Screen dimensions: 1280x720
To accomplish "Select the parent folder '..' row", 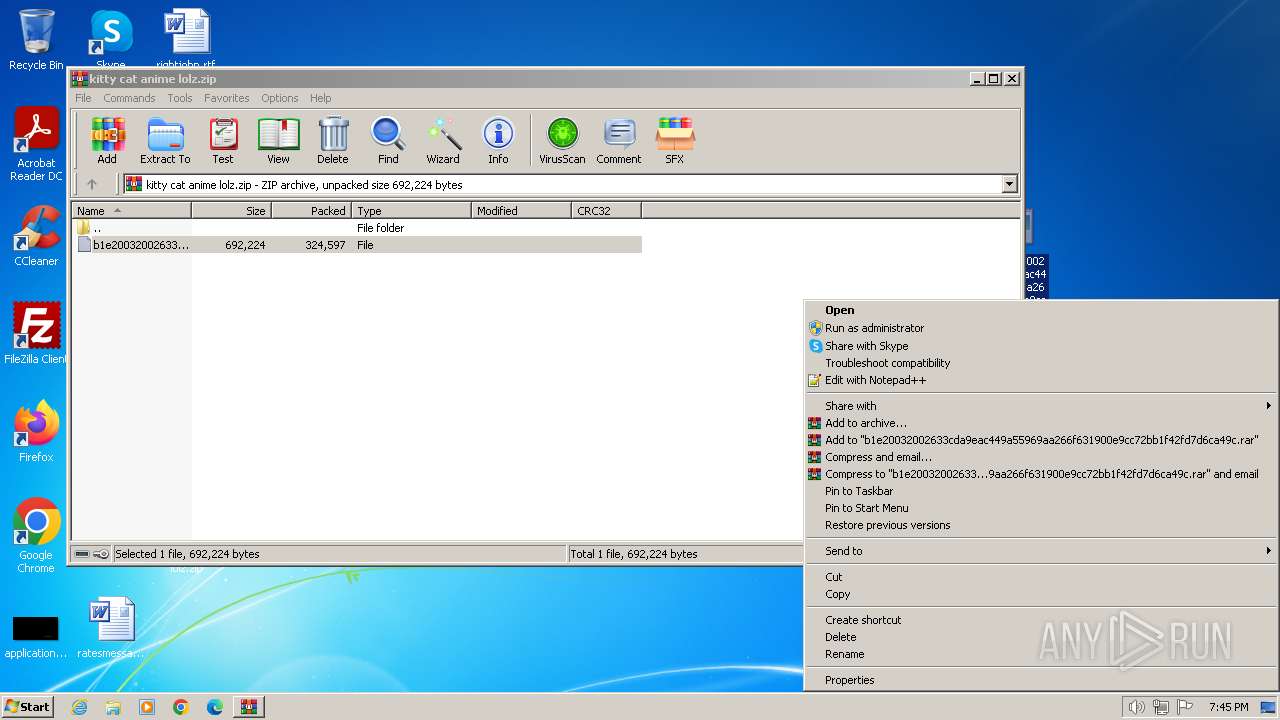I will (x=357, y=228).
